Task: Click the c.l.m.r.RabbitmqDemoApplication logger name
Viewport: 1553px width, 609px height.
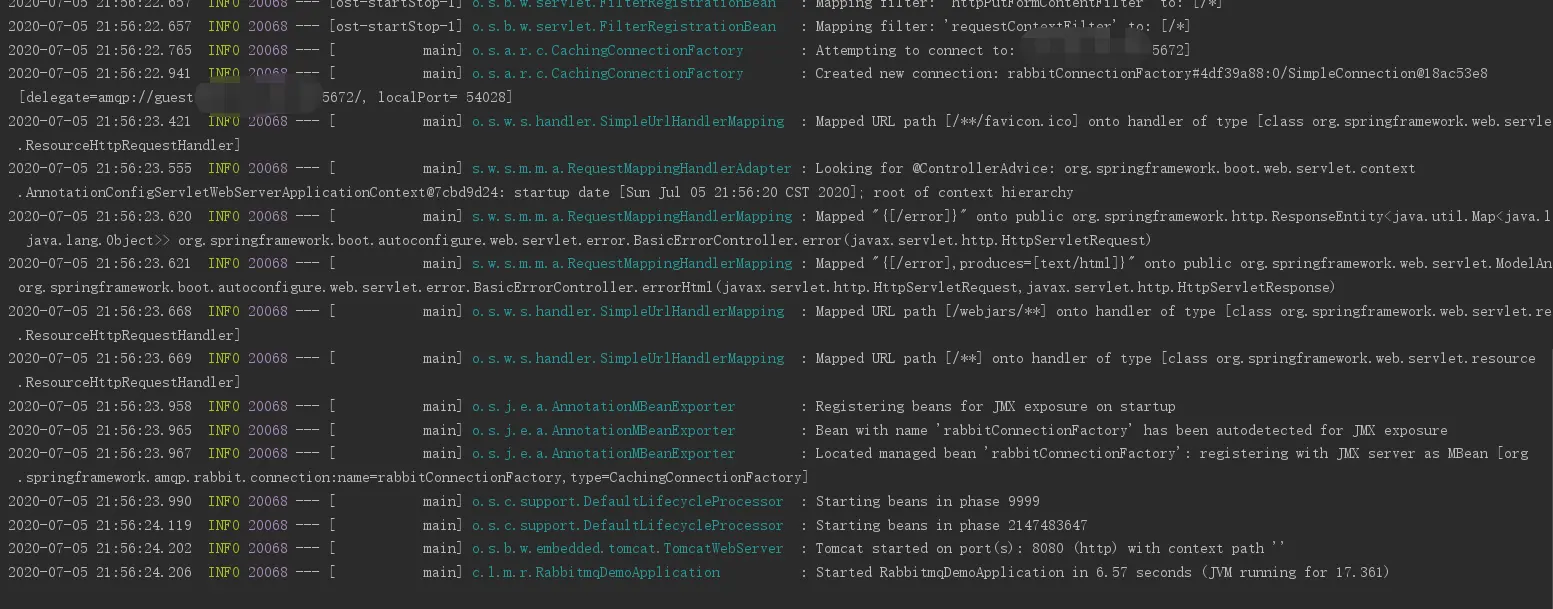Action: click(595, 572)
